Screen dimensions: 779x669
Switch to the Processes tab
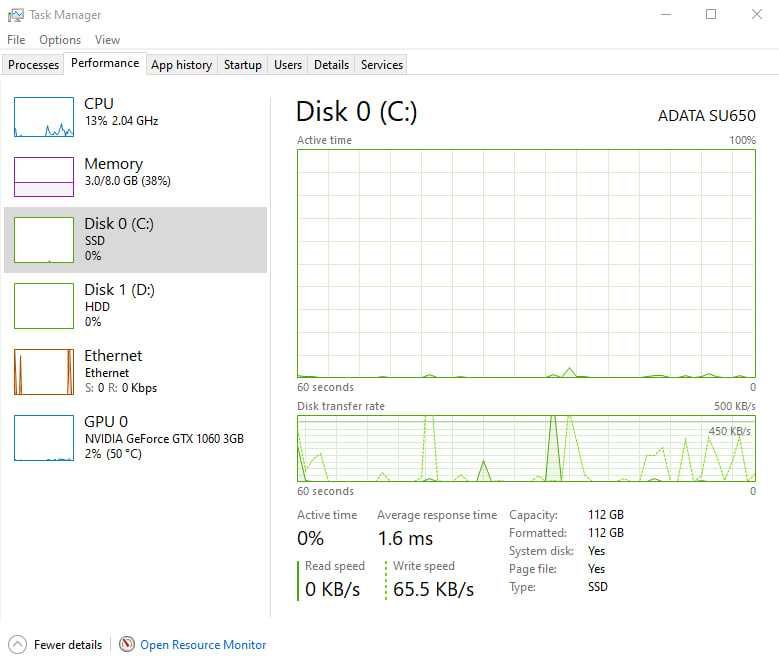[33, 65]
